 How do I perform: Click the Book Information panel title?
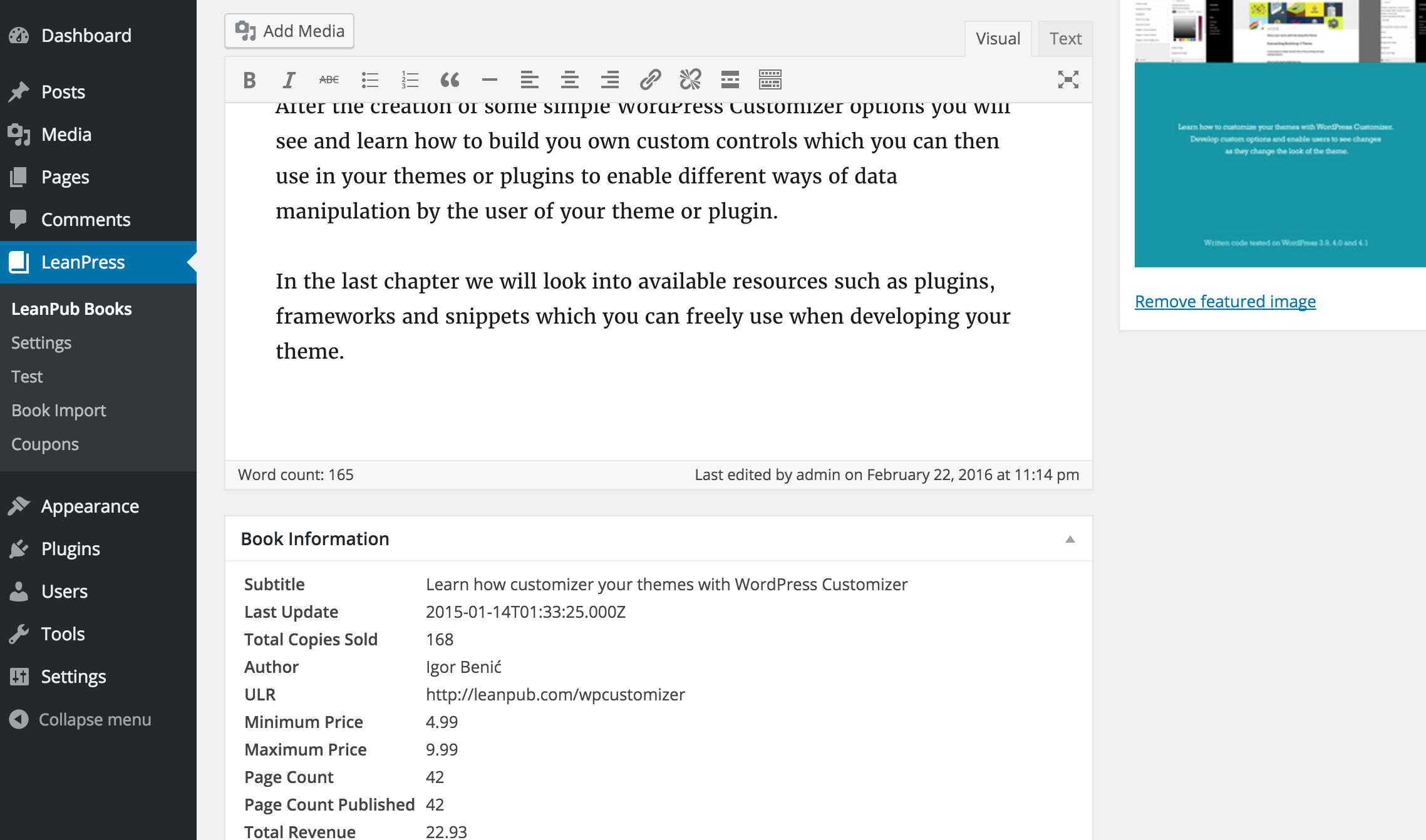pyautogui.click(x=315, y=539)
